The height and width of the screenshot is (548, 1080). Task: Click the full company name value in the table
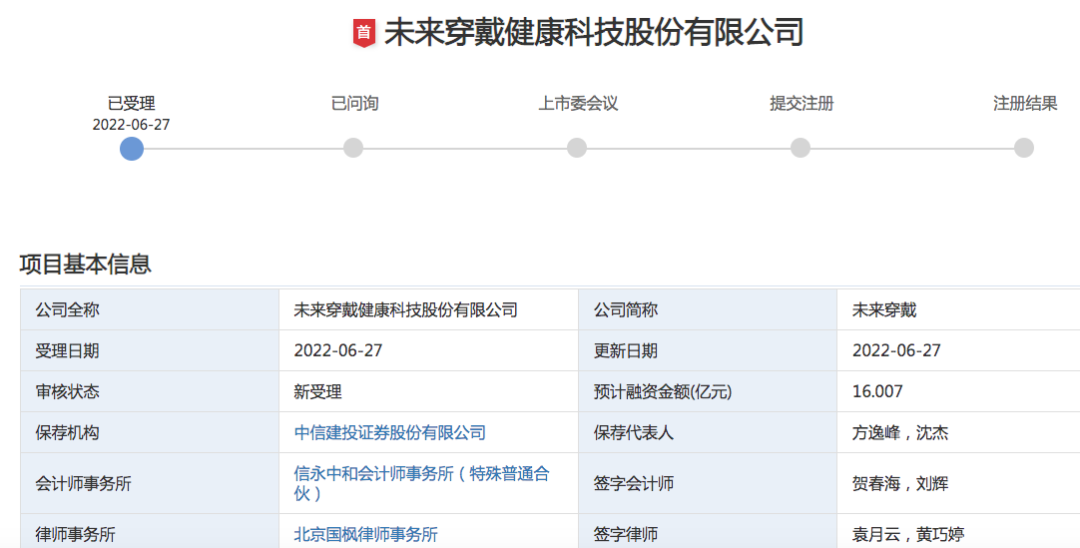pyautogui.click(x=406, y=310)
